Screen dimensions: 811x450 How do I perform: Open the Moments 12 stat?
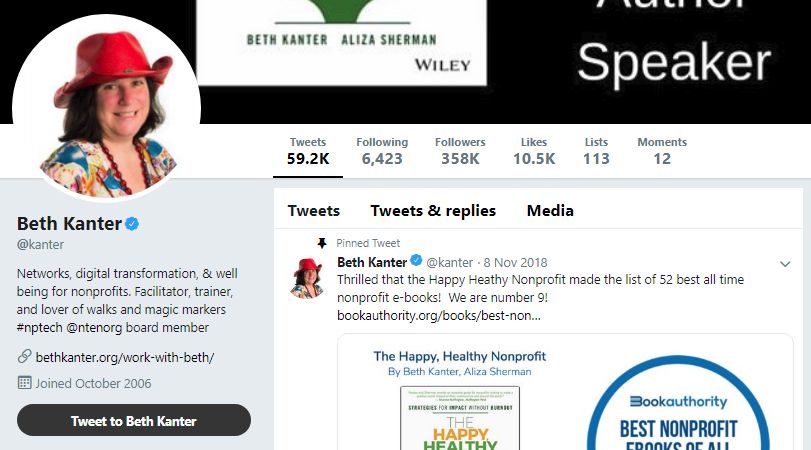click(662, 151)
